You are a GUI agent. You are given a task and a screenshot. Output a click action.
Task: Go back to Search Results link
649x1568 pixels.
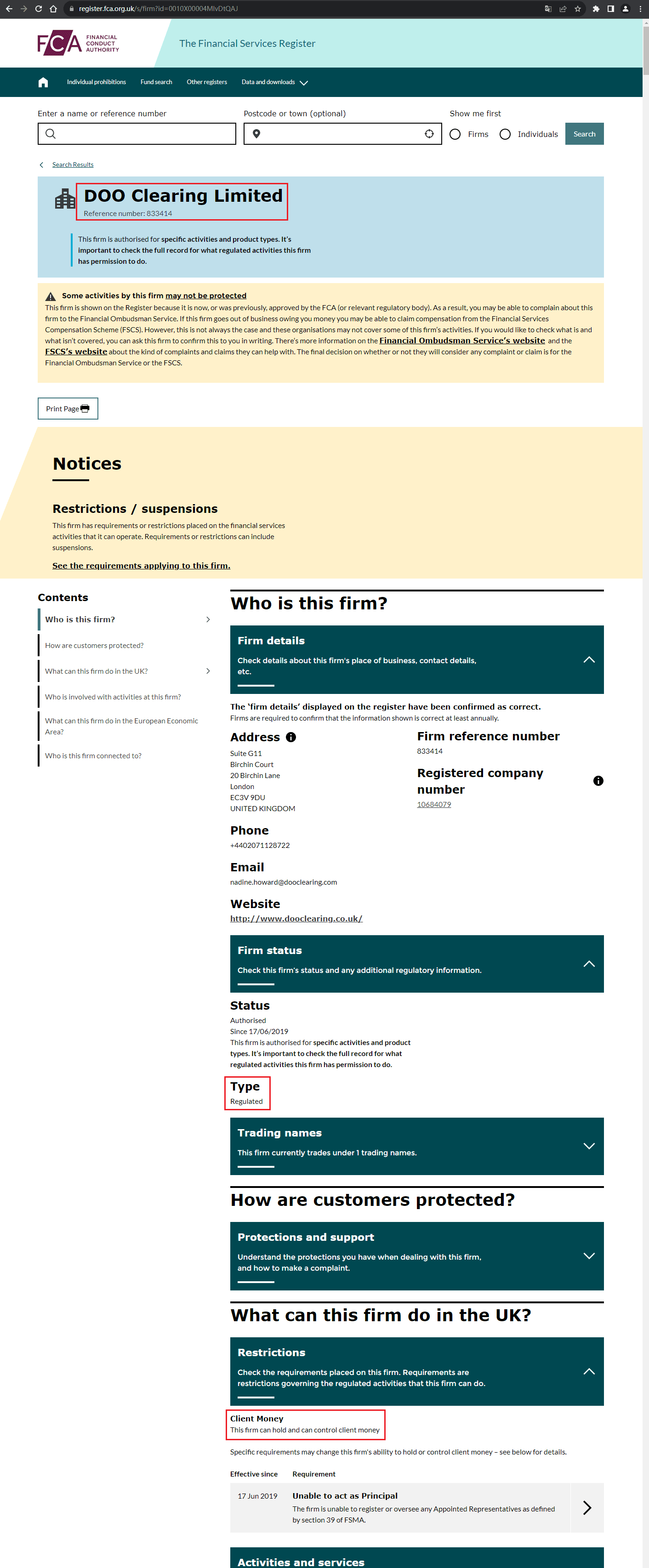[x=73, y=165]
